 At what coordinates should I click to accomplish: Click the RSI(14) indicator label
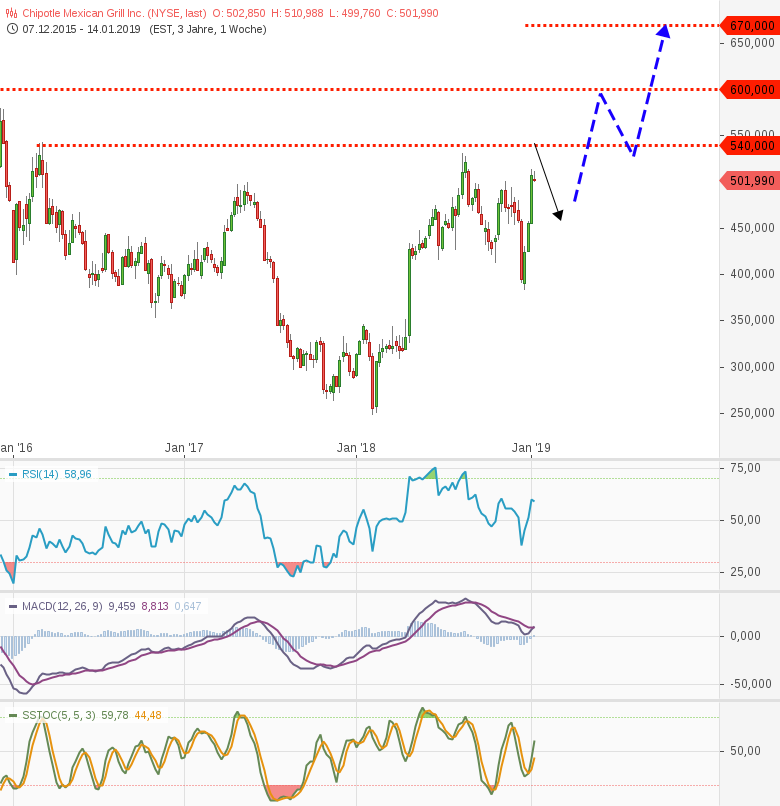[x=40, y=474]
